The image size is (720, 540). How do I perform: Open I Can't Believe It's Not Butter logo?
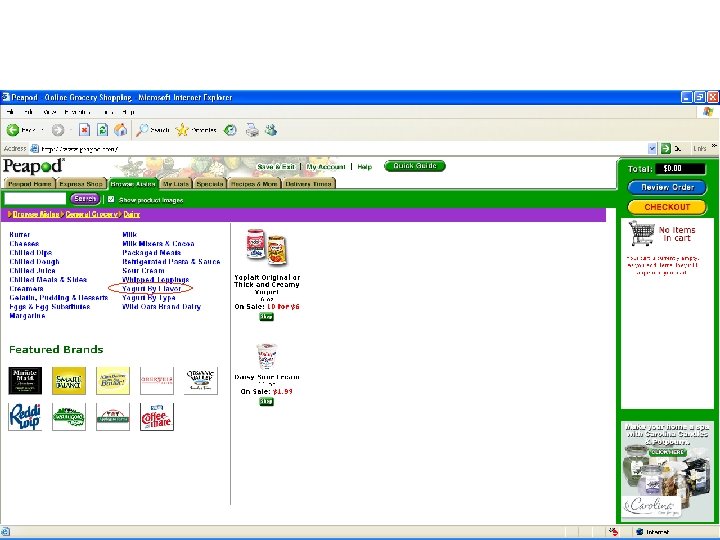113,381
